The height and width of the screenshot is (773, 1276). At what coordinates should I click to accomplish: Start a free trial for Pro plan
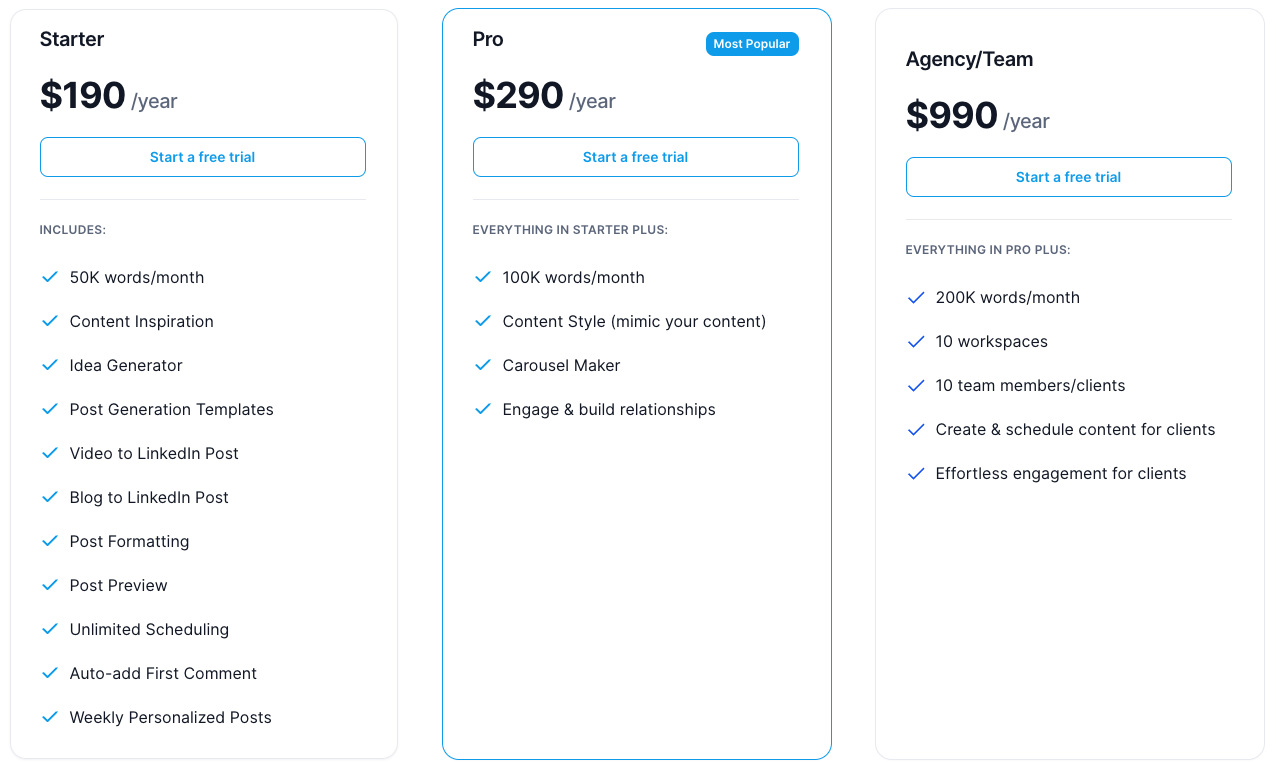click(x=635, y=157)
